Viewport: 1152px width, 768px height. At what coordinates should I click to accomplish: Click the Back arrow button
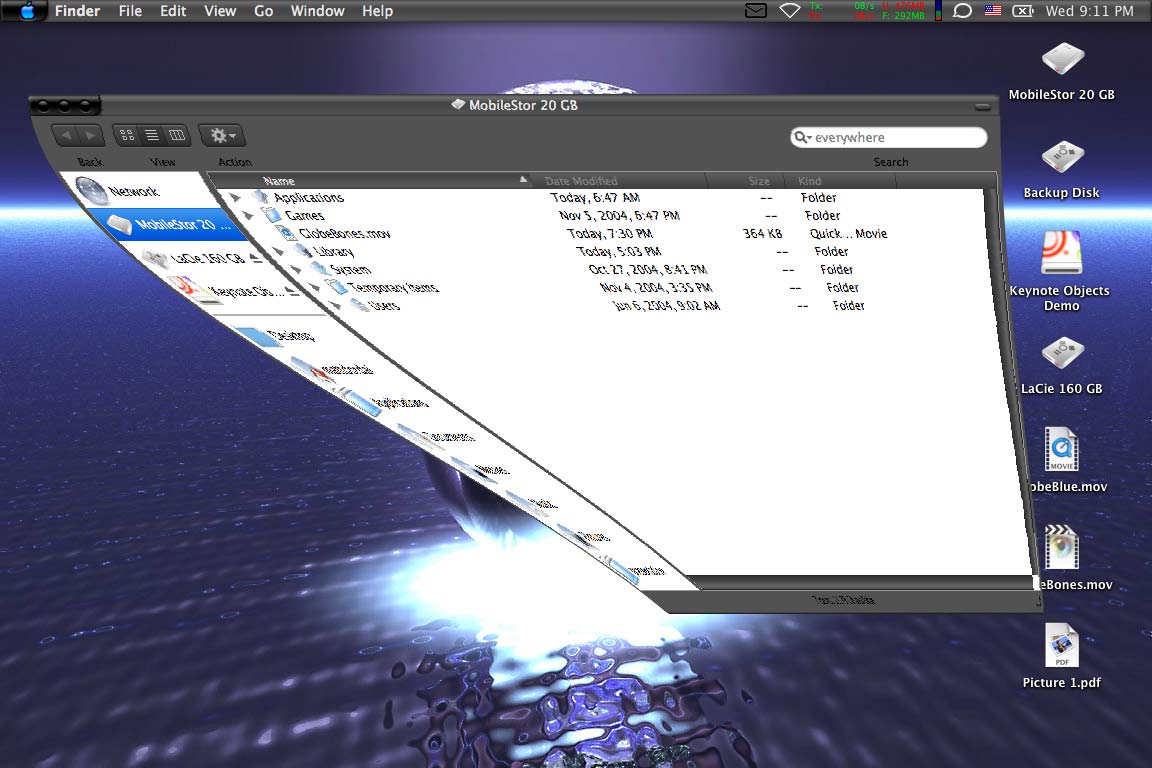(66, 135)
